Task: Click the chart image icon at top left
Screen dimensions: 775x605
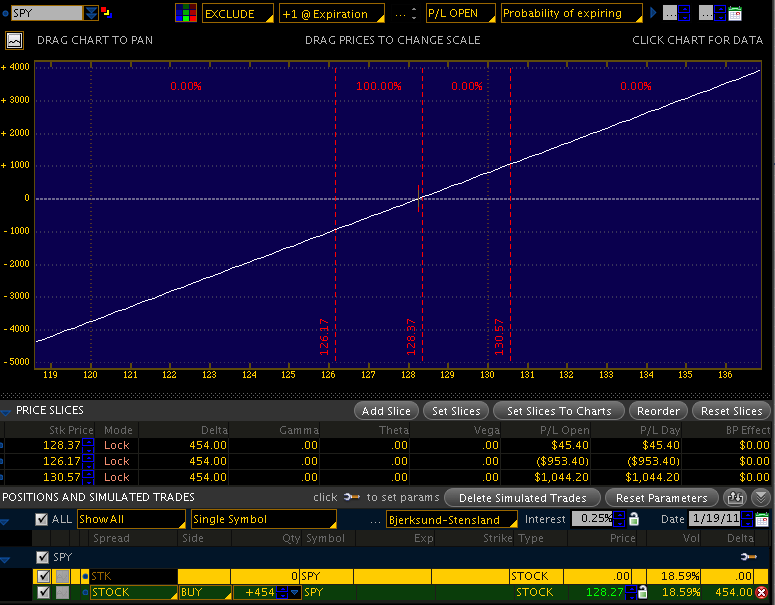Action: (x=14, y=41)
